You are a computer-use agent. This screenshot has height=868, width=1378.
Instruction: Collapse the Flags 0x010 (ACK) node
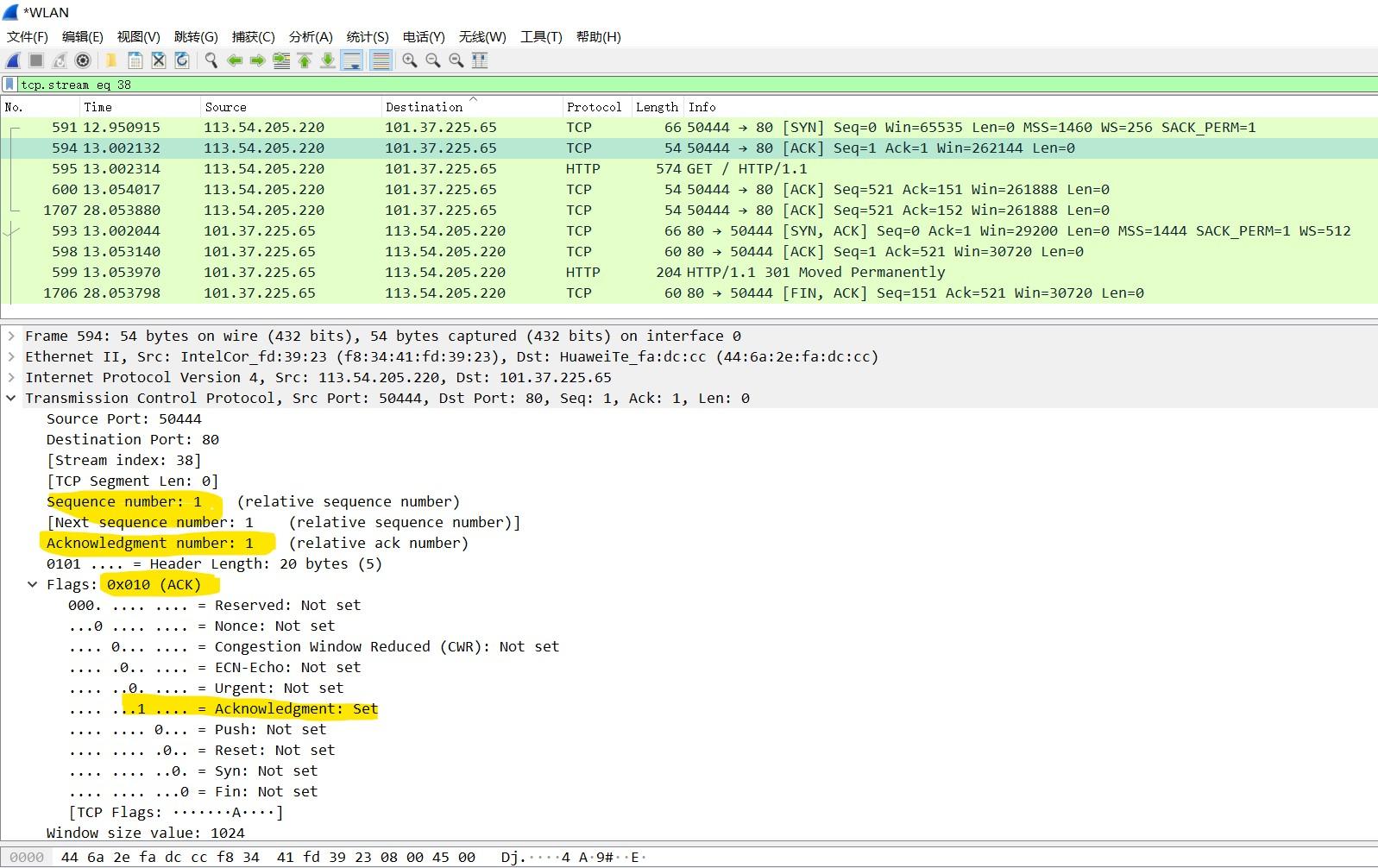tap(33, 585)
